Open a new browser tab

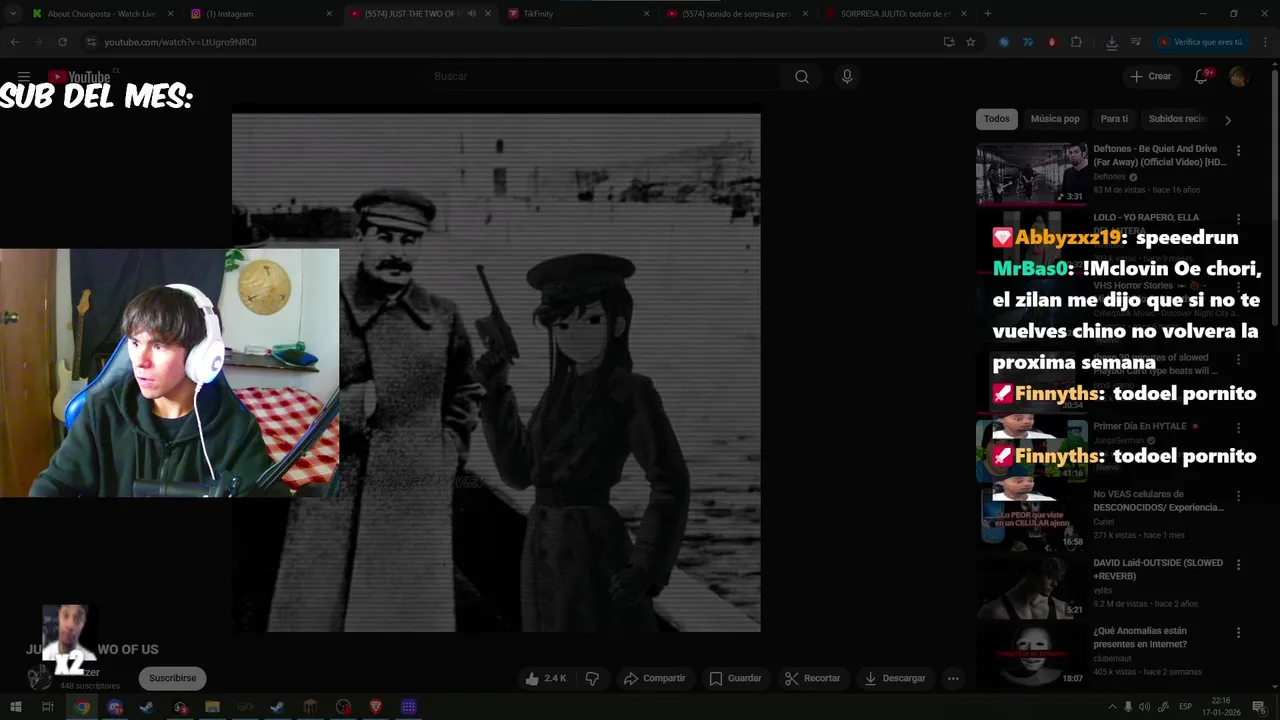click(x=988, y=14)
